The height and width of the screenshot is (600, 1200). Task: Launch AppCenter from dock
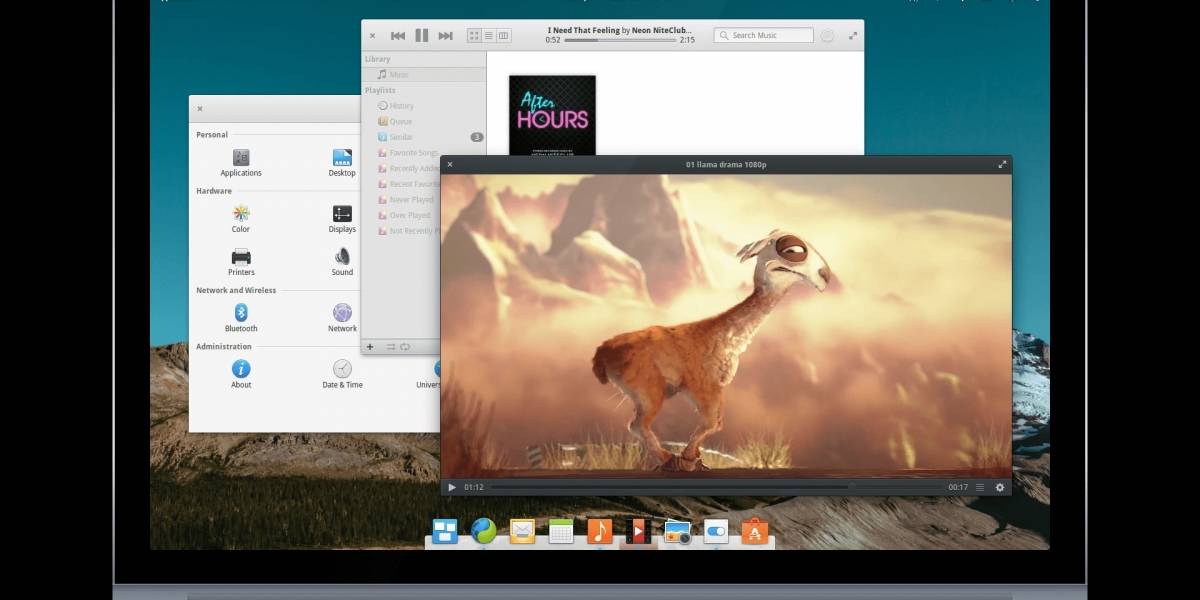pos(754,531)
